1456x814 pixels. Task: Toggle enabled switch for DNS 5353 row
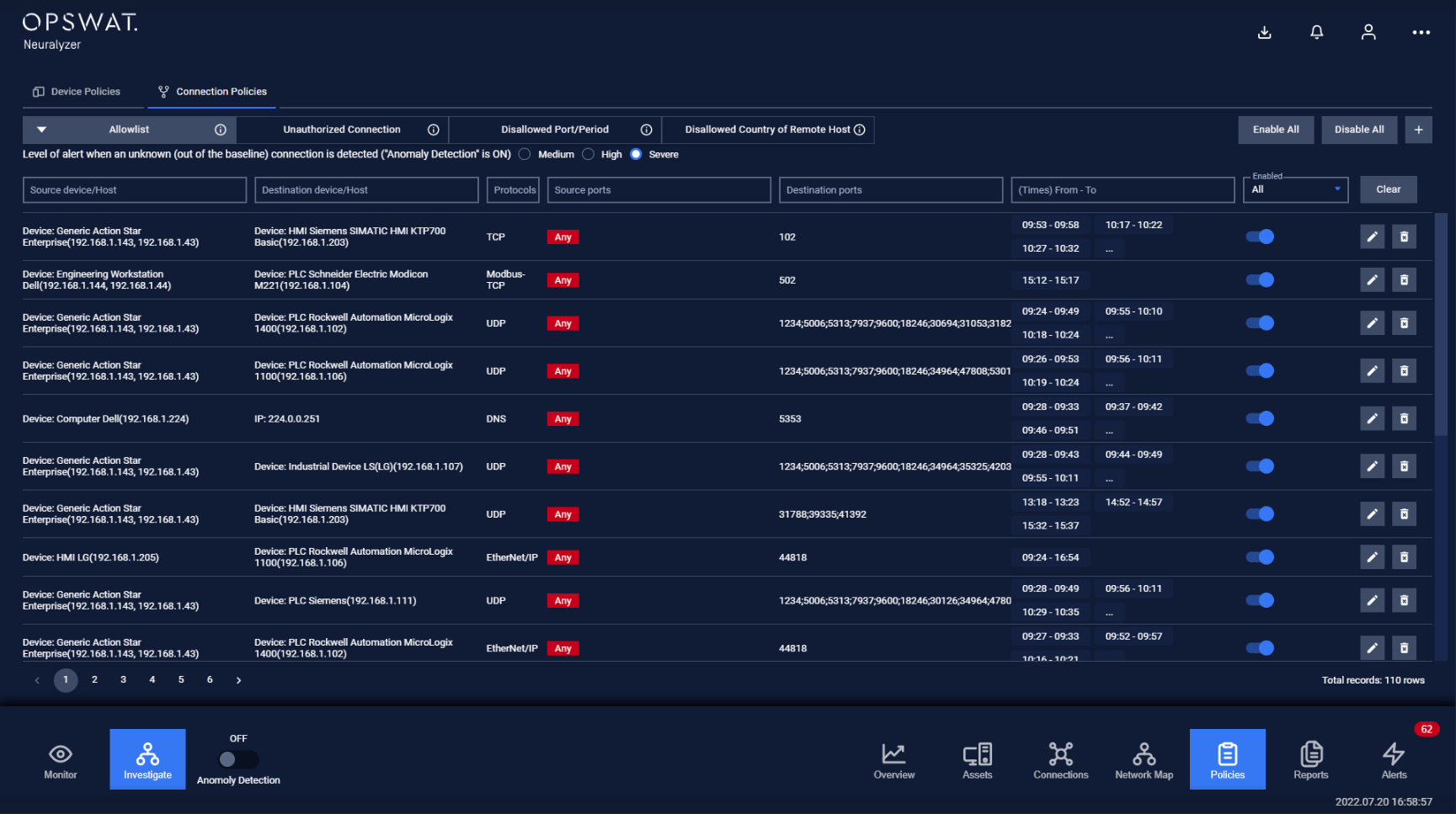coord(1260,418)
